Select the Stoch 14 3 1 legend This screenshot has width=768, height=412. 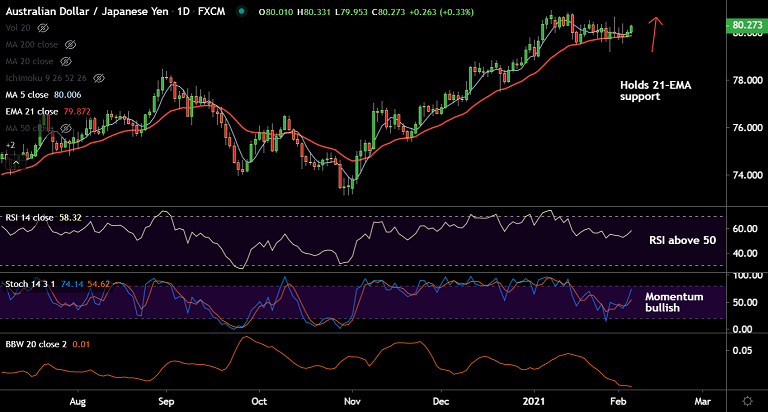coord(30,284)
